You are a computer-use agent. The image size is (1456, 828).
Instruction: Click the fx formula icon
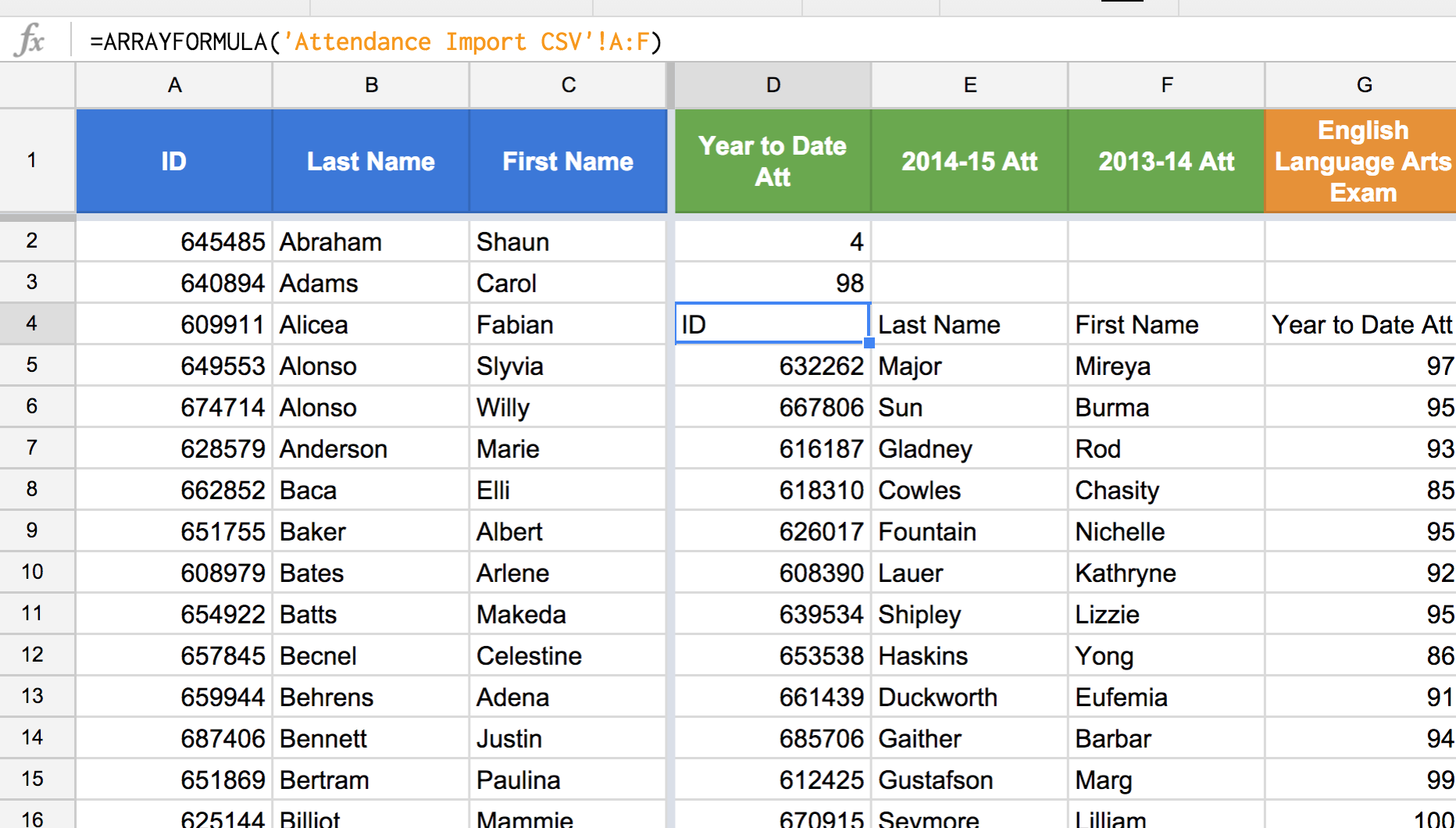[30, 40]
